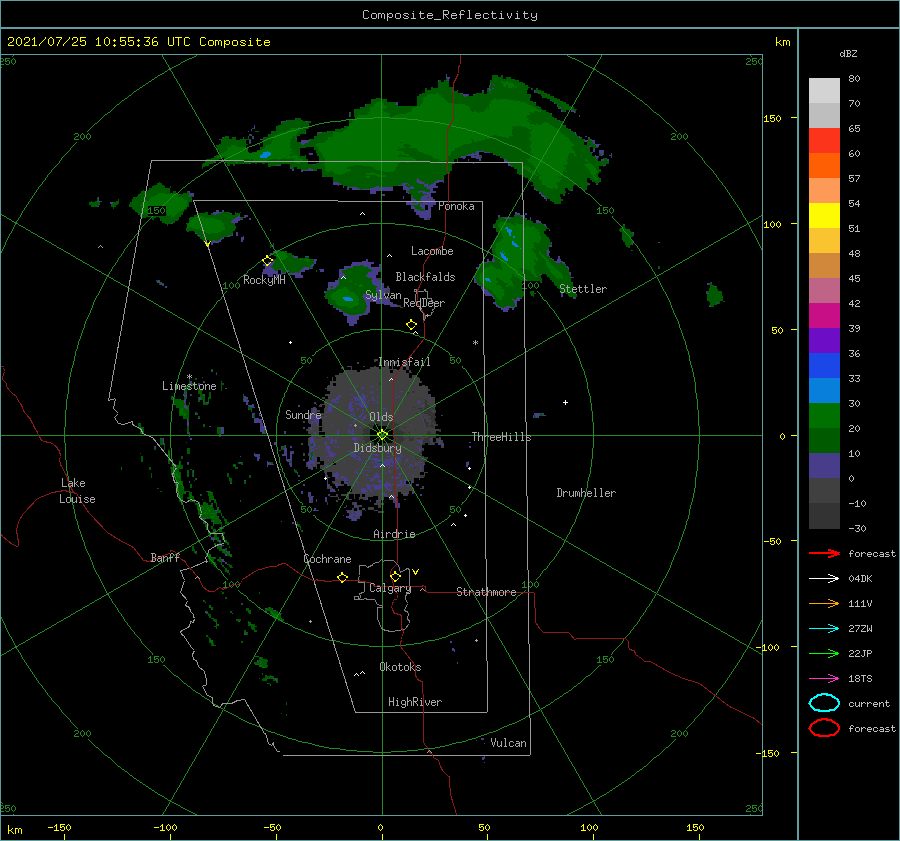Click the light gray 80 dBZ color swatch
900x841 pixels.
pos(824,91)
